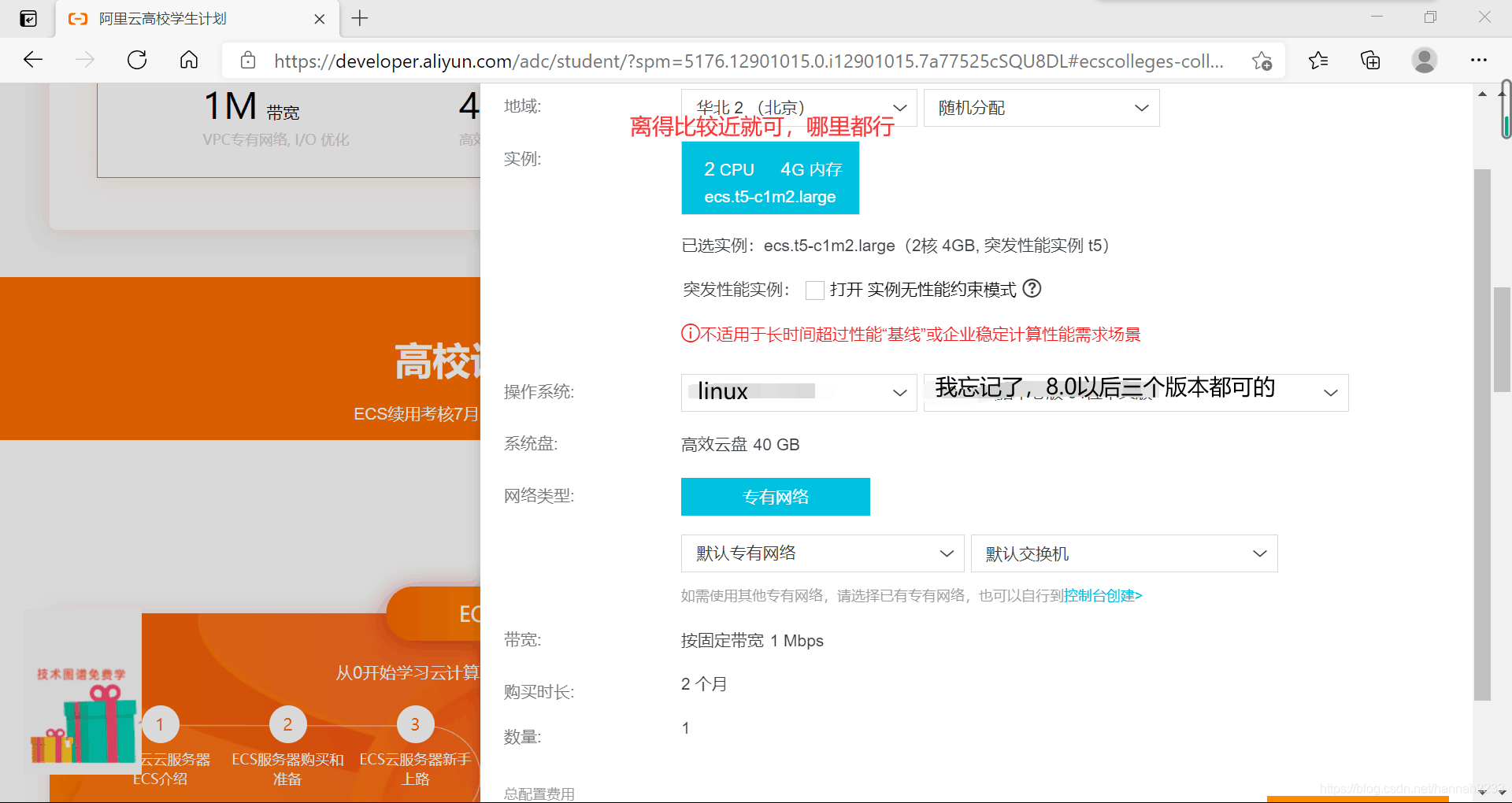Select the 专有网络 network type button

pos(775,497)
